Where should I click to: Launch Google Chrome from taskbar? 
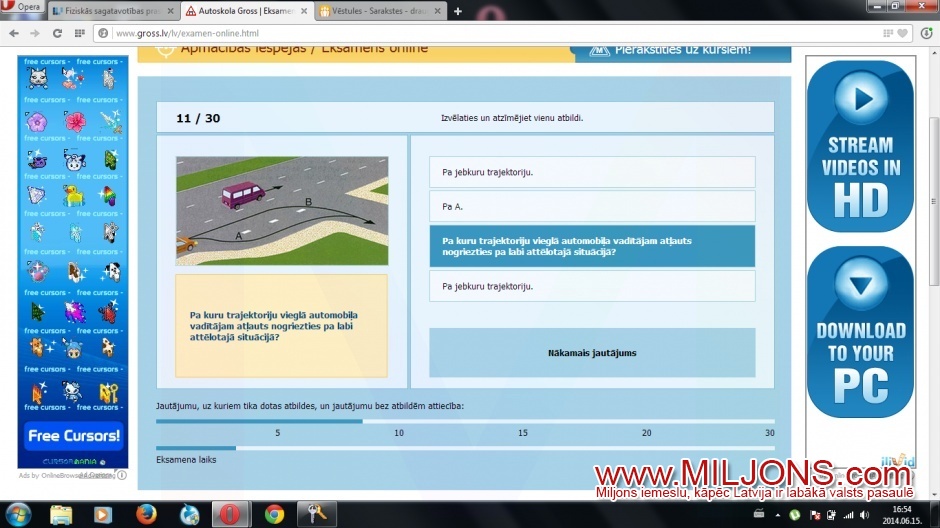[x=274, y=514]
